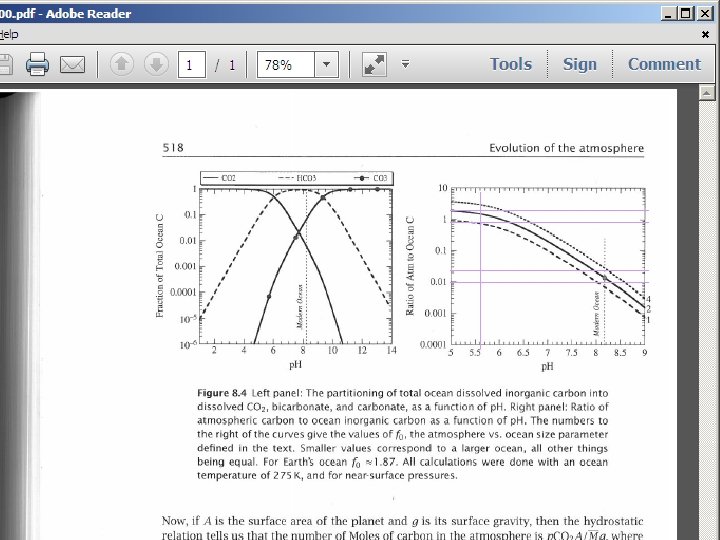Select the page number field

click(191, 64)
